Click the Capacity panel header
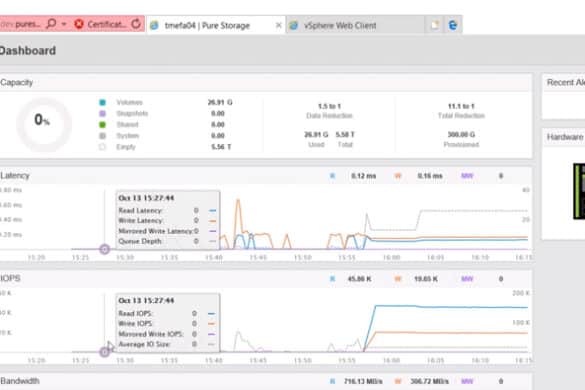Image resolution: width=585 pixels, height=390 pixels. (x=266, y=82)
